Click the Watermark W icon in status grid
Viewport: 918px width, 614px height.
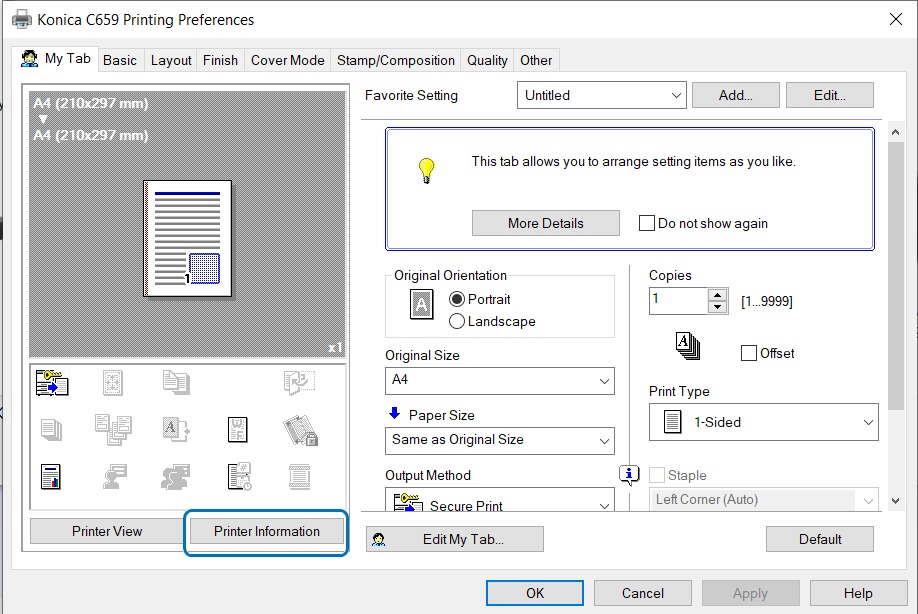237,428
